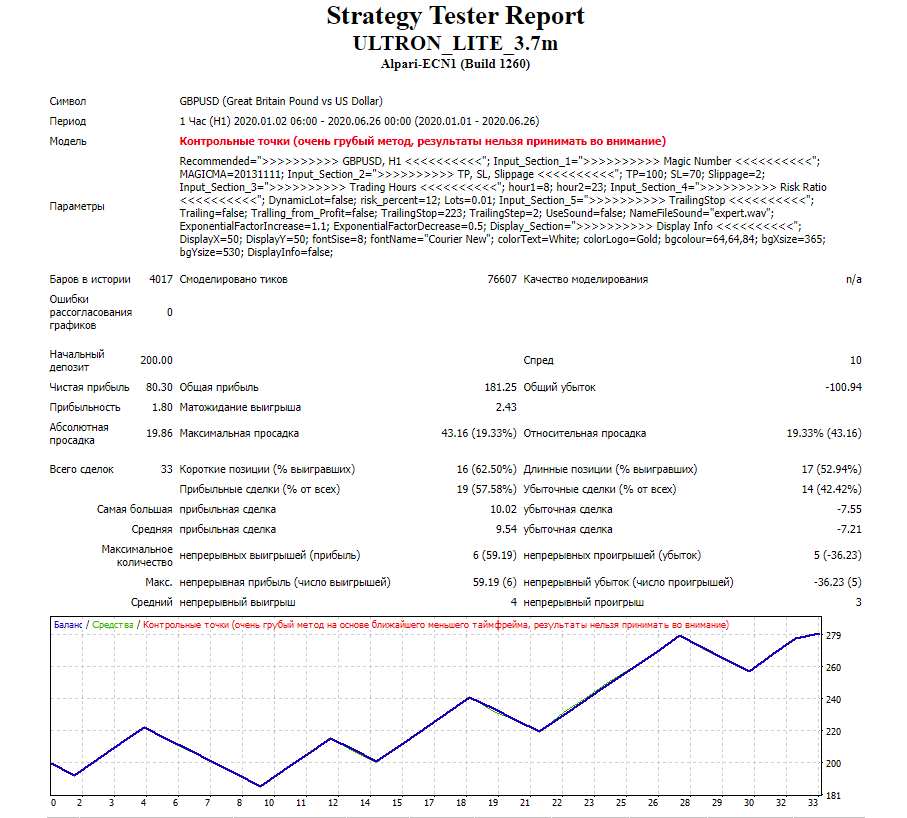The image size is (907, 818).
Task: Click the Alpari-ECN1 build subtitle
Action: click(x=455, y=64)
